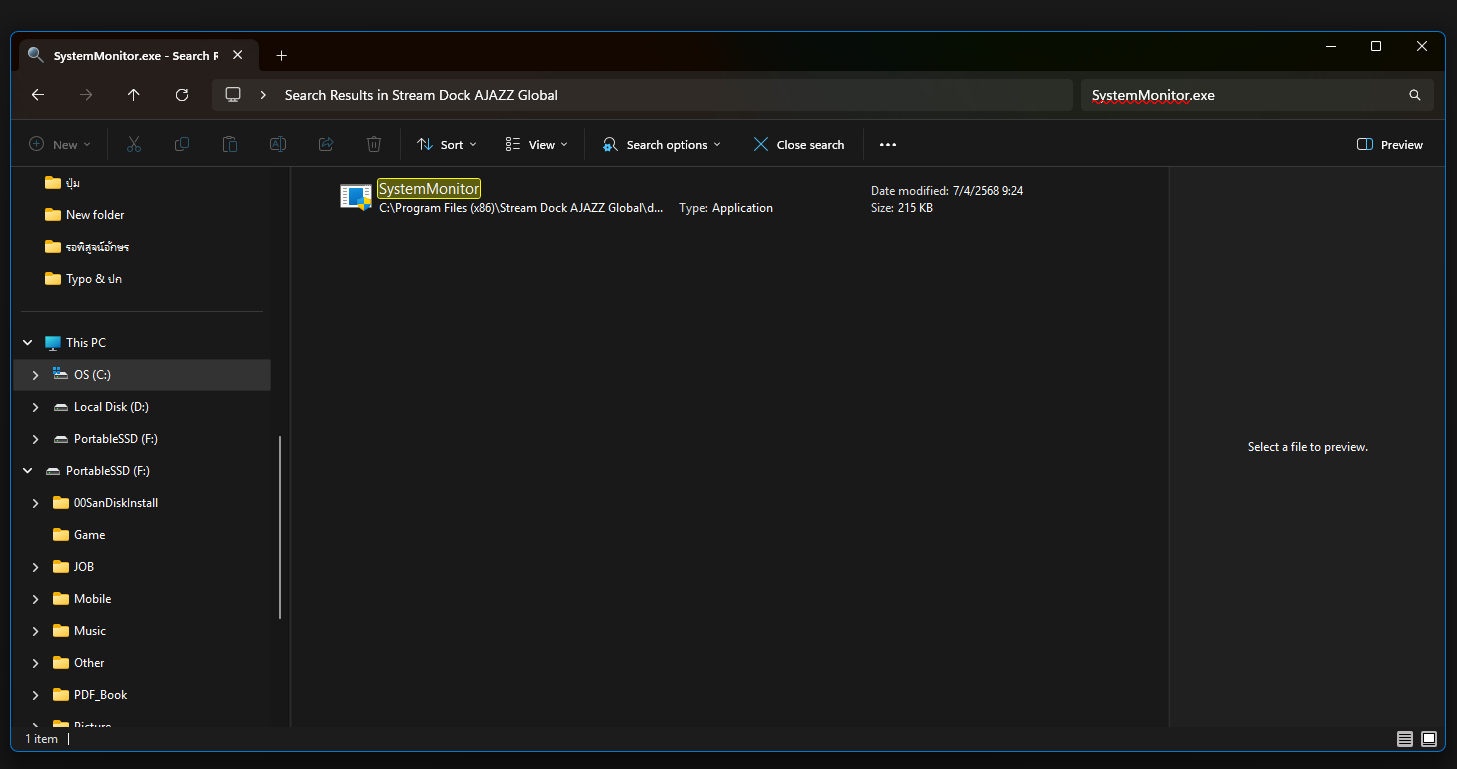This screenshot has height=769, width=1457.
Task: Click the Paste toolbar icon
Action: 230,145
